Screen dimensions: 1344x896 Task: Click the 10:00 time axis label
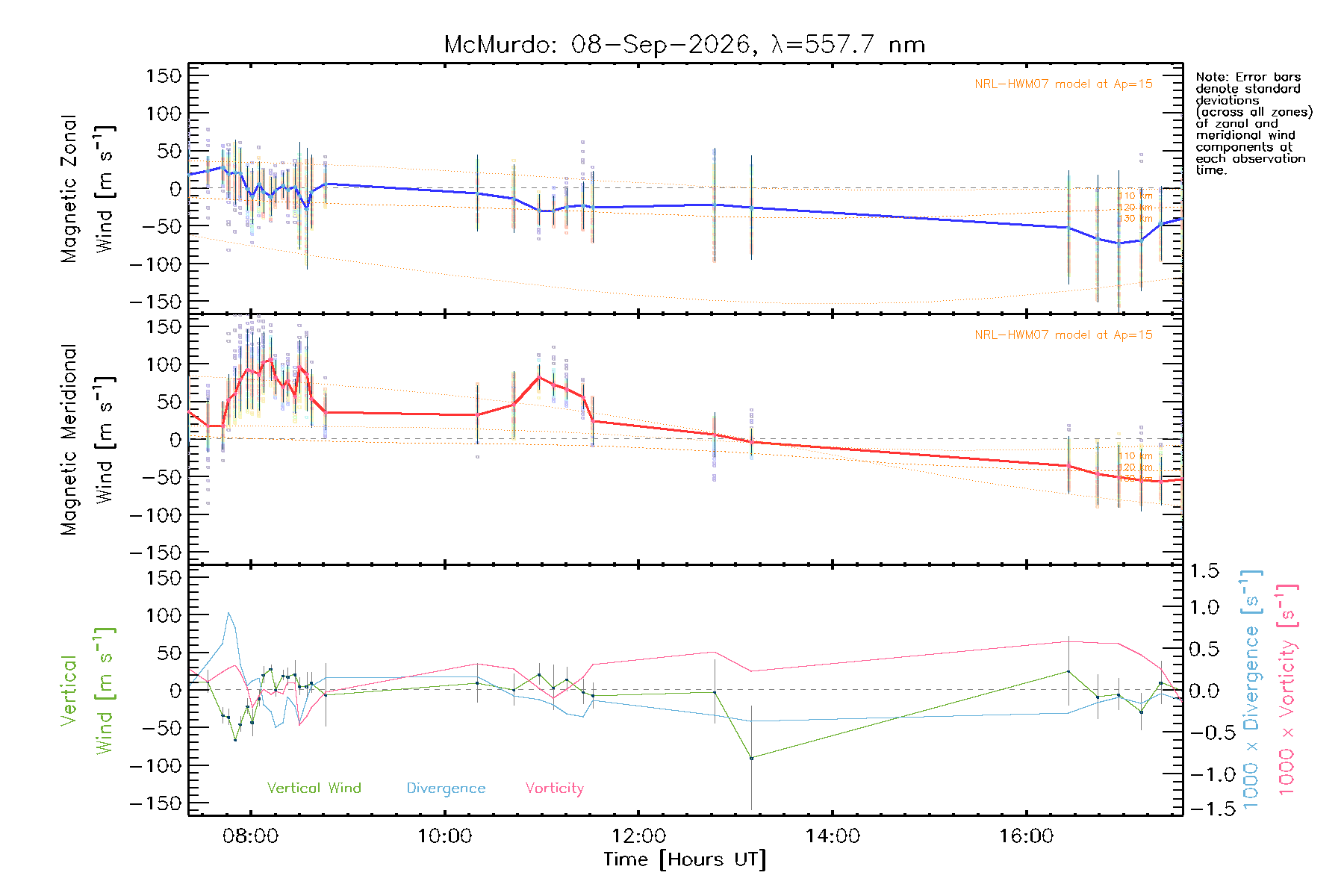click(444, 836)
